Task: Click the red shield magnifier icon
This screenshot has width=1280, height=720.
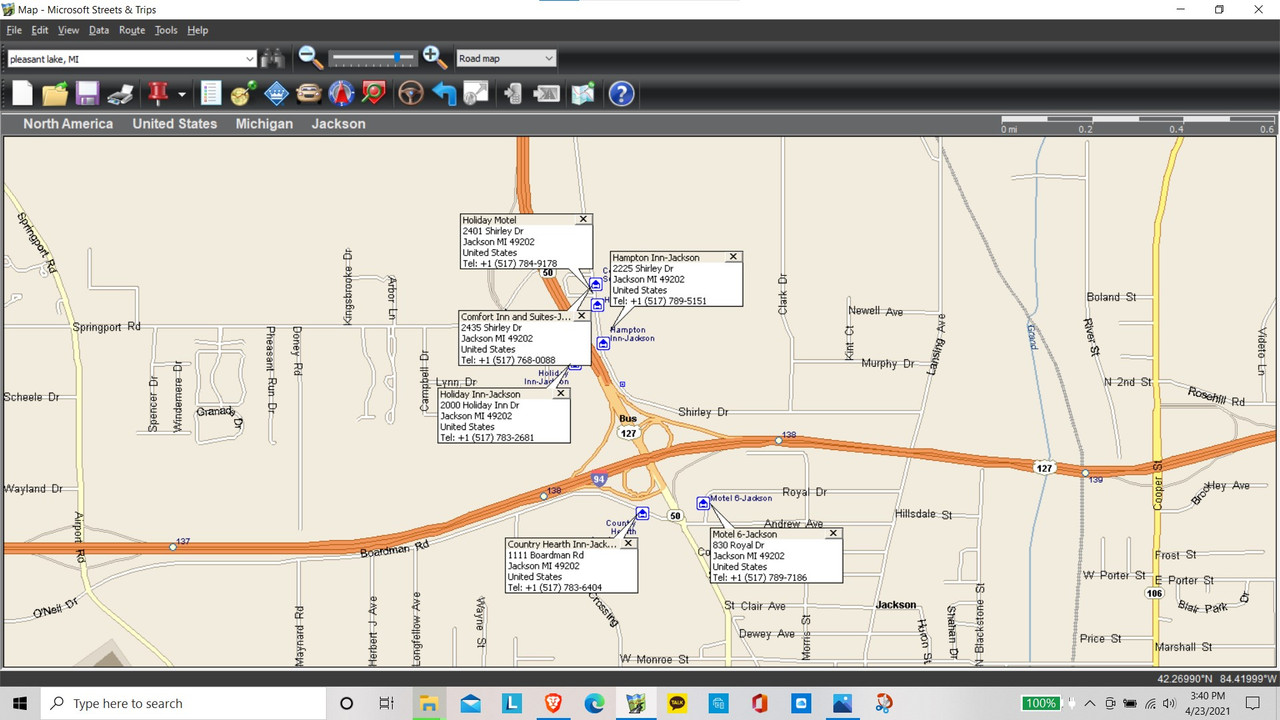Action: [x=374, y=94]
